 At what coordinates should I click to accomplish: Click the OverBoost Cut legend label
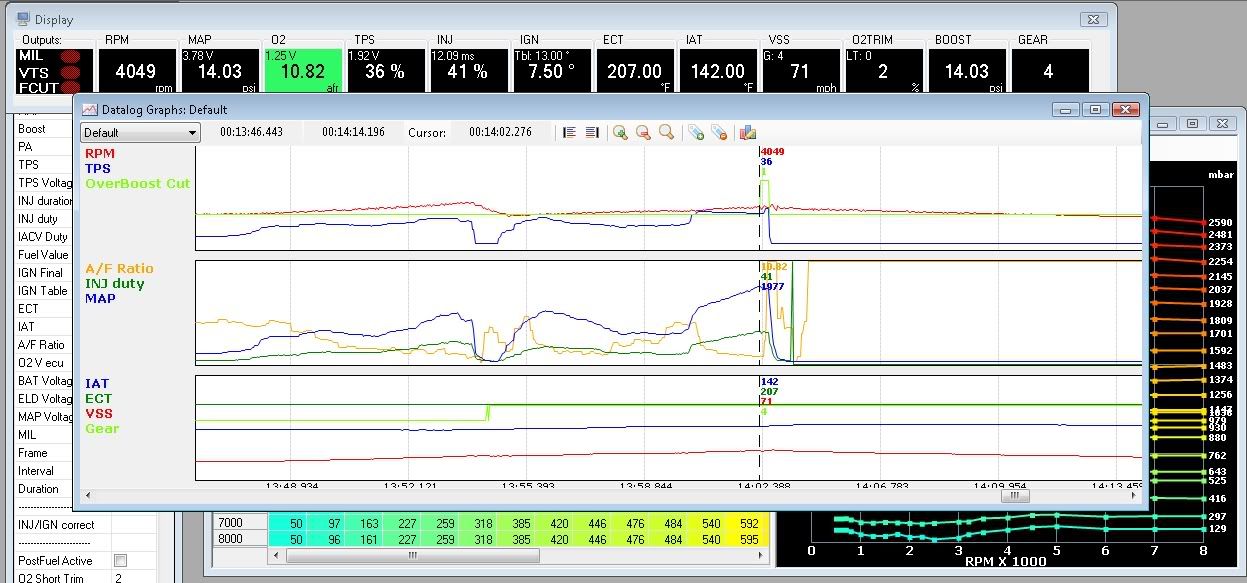pyautogui.click(x=138, y=184)
